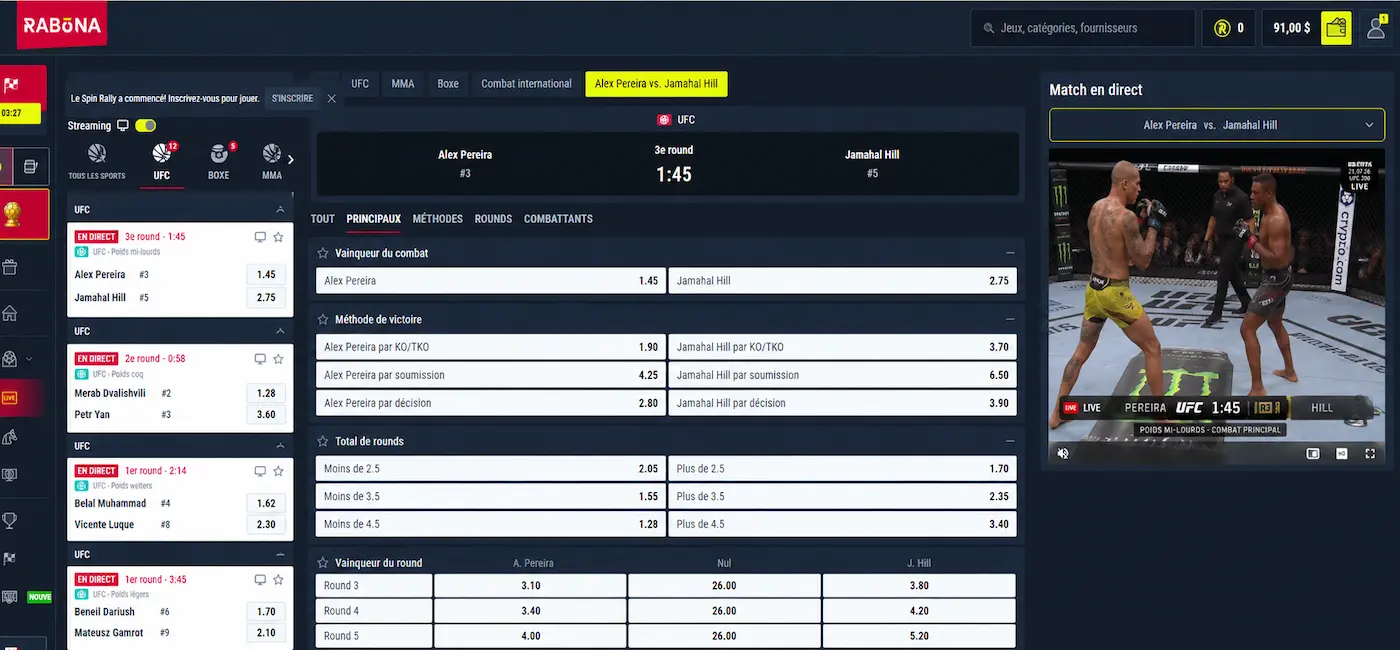Image resolution: width=1400 pixels, height=650 pixels.
Task: Open the user profile icon
Action: (1378, 28)
